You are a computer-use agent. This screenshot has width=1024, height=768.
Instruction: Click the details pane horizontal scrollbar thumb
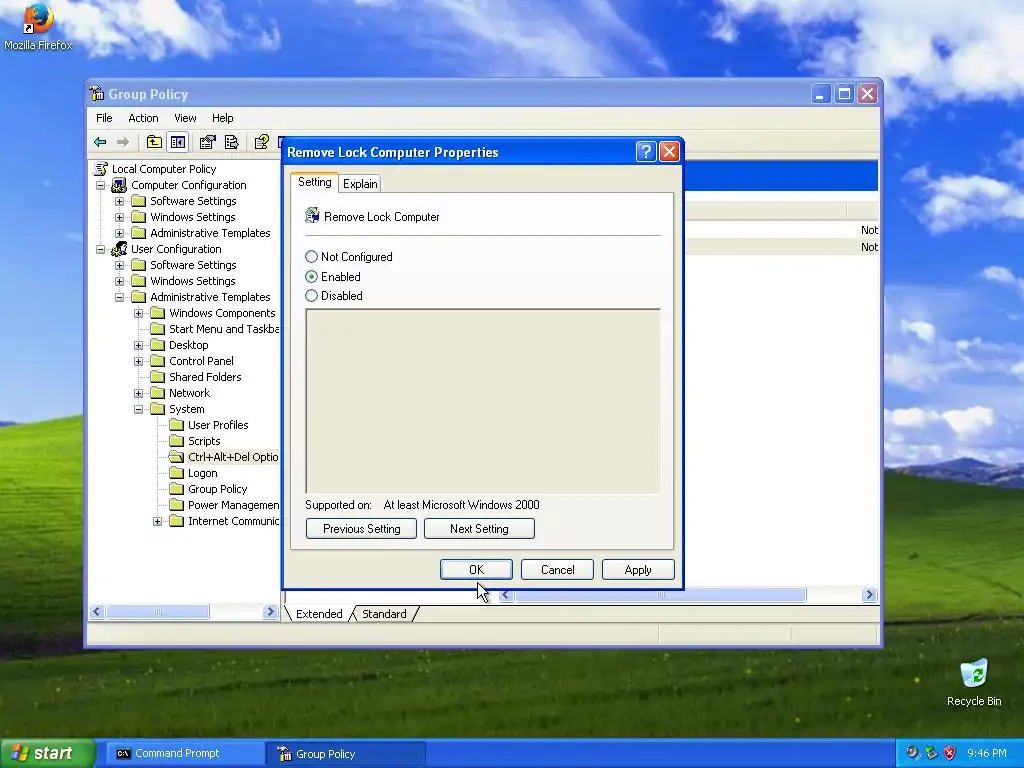[x=660, y=595]
